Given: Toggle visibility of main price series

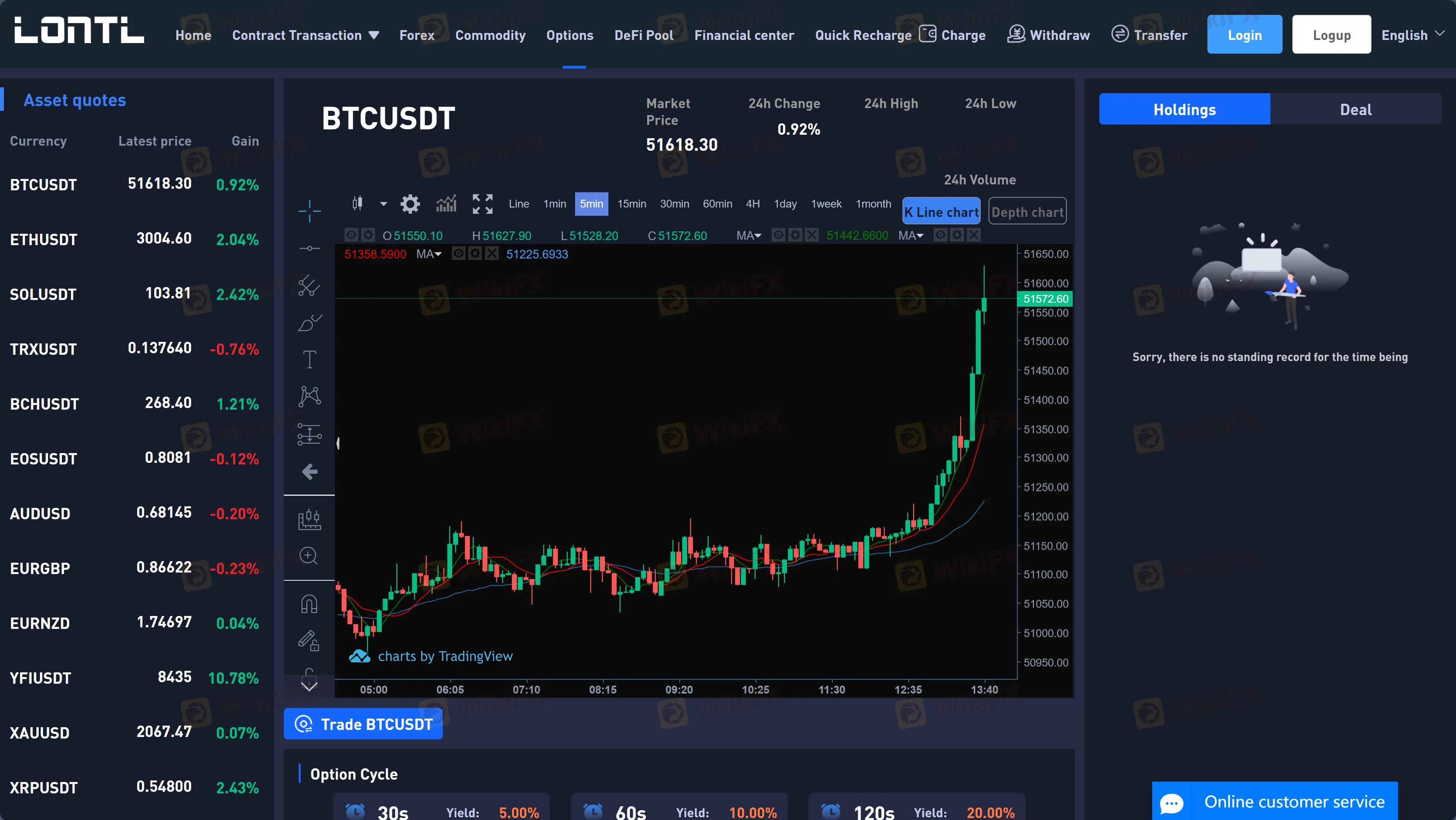Looking at the screenshot, I should (351, 235).
